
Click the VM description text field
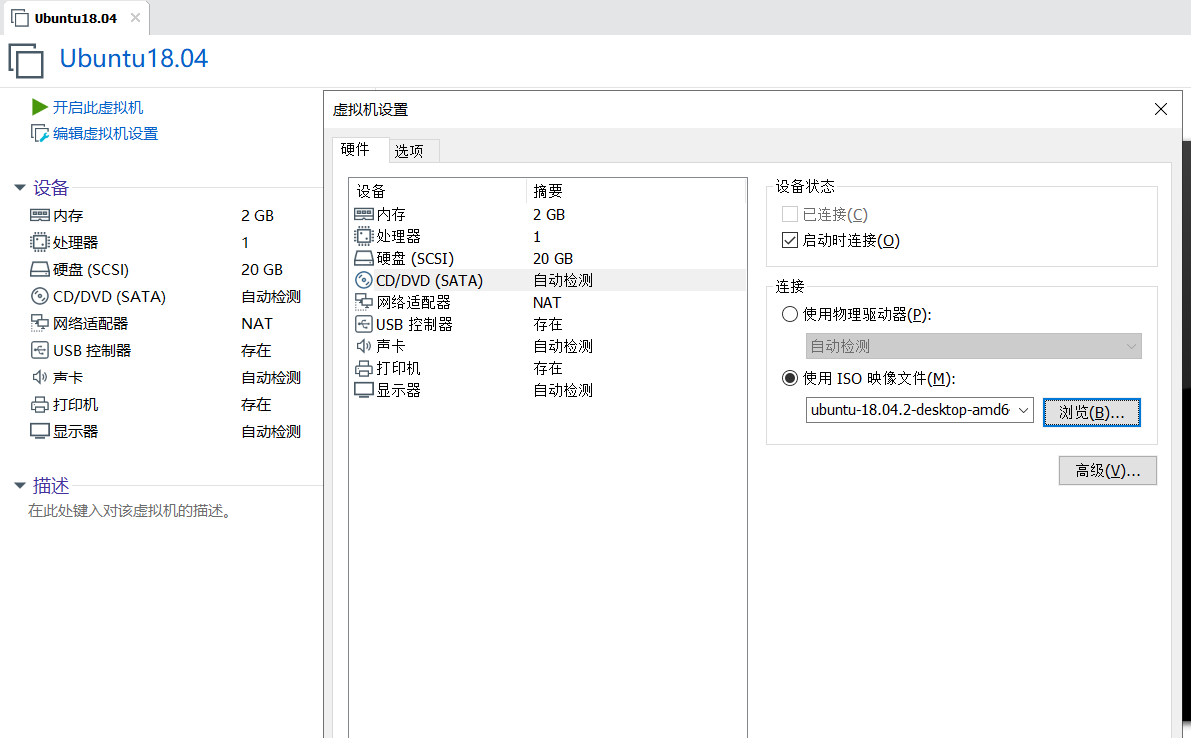(x=130, y=511)
